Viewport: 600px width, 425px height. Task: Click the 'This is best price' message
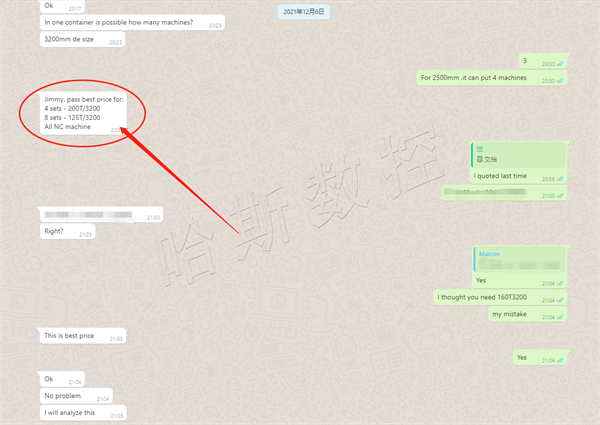click(83, 336)
